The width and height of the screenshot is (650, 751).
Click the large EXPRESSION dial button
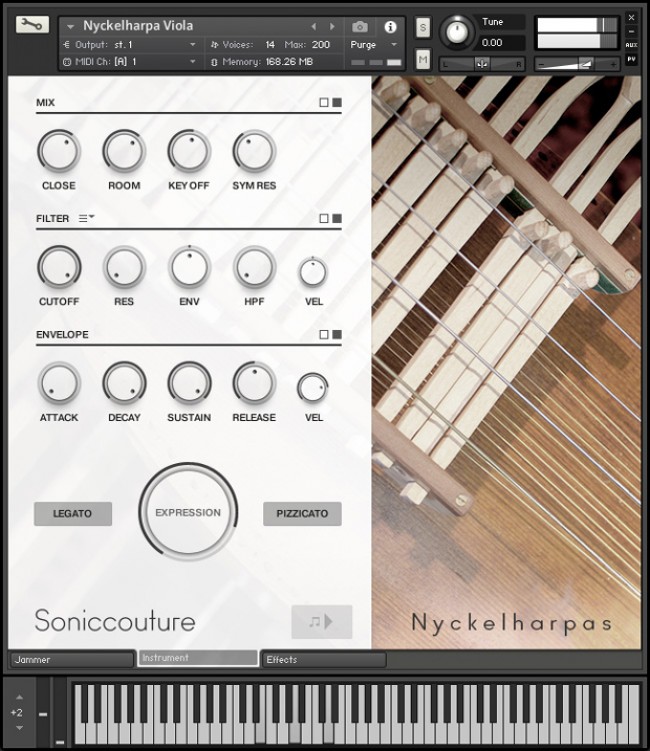tap(188, 512)
